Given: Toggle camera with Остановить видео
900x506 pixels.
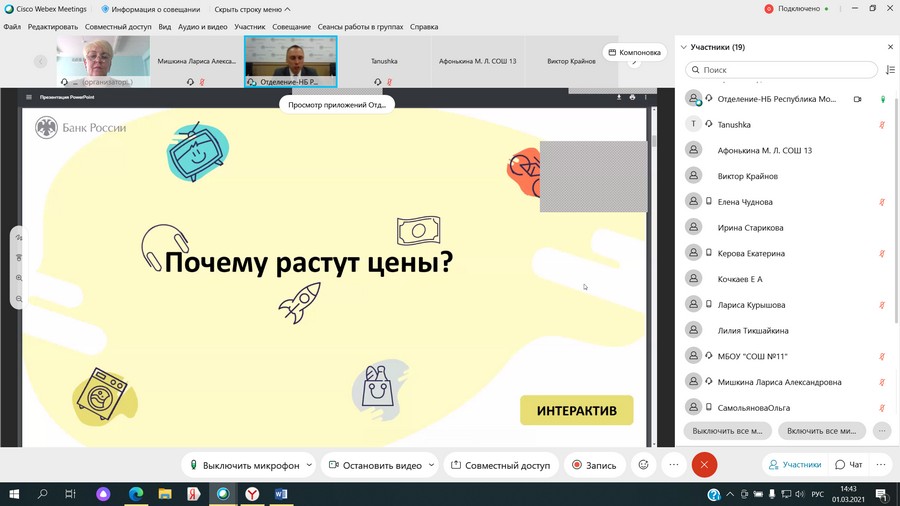Looking at the screenshot, I should tap(374, 465).
